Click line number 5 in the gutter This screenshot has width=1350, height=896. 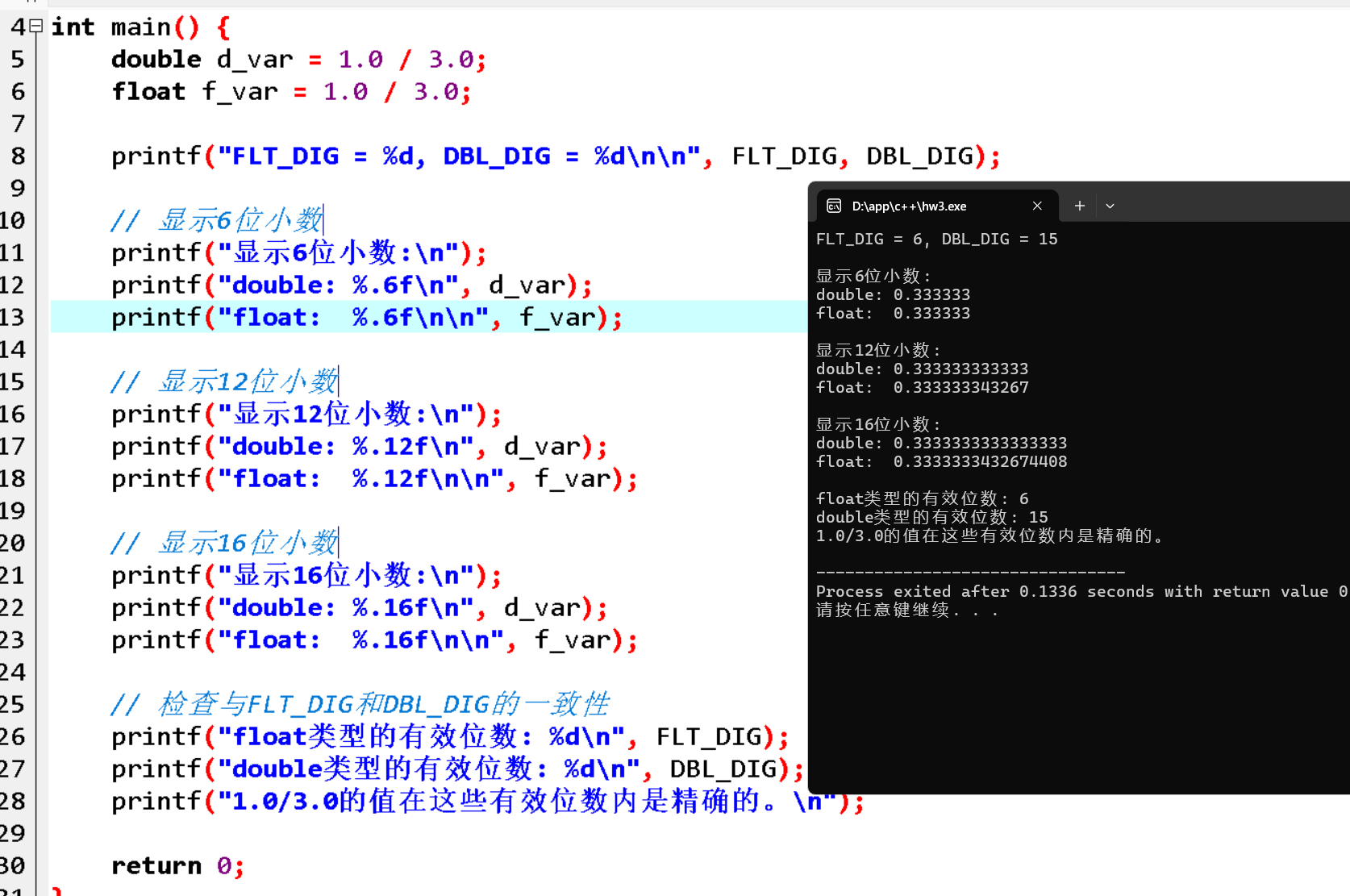(x=18, y=60)
